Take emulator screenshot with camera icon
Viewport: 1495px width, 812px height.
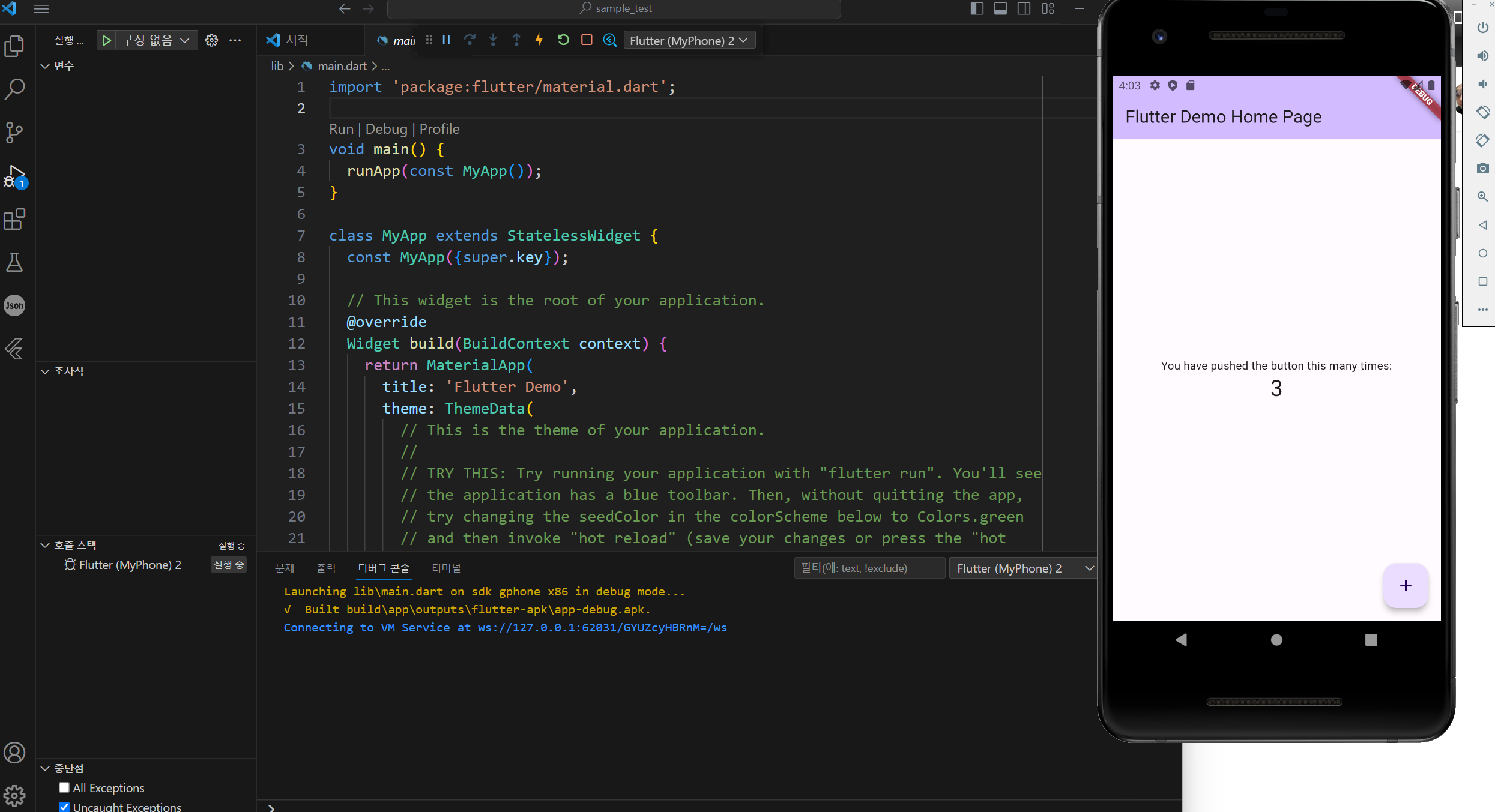(x=1482, y=169)
